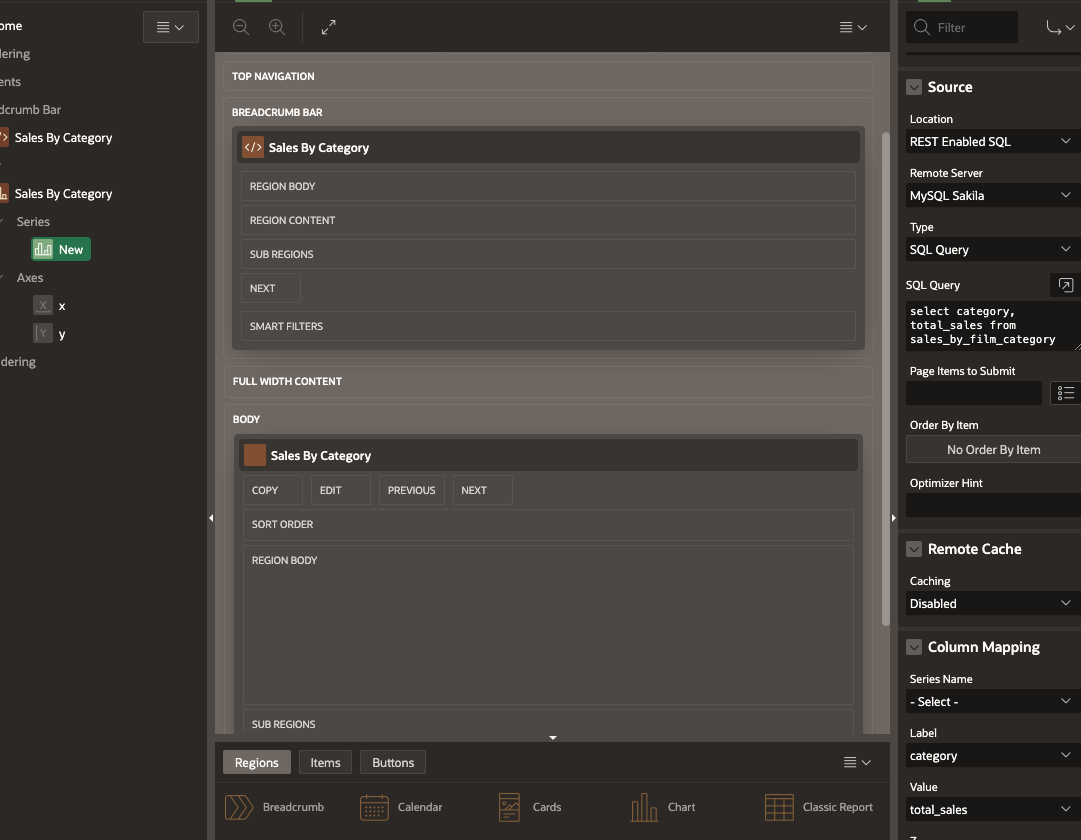Image resolution: width=1081 pixels, height=840 pixels.
Task: Switch to the Buttons gallery tab
Action: click(393, 762)
